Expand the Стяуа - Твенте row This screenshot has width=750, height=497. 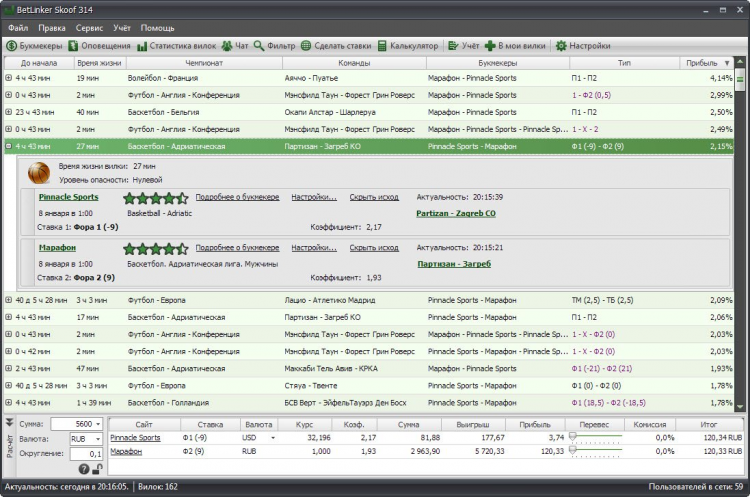pos(8,385)
